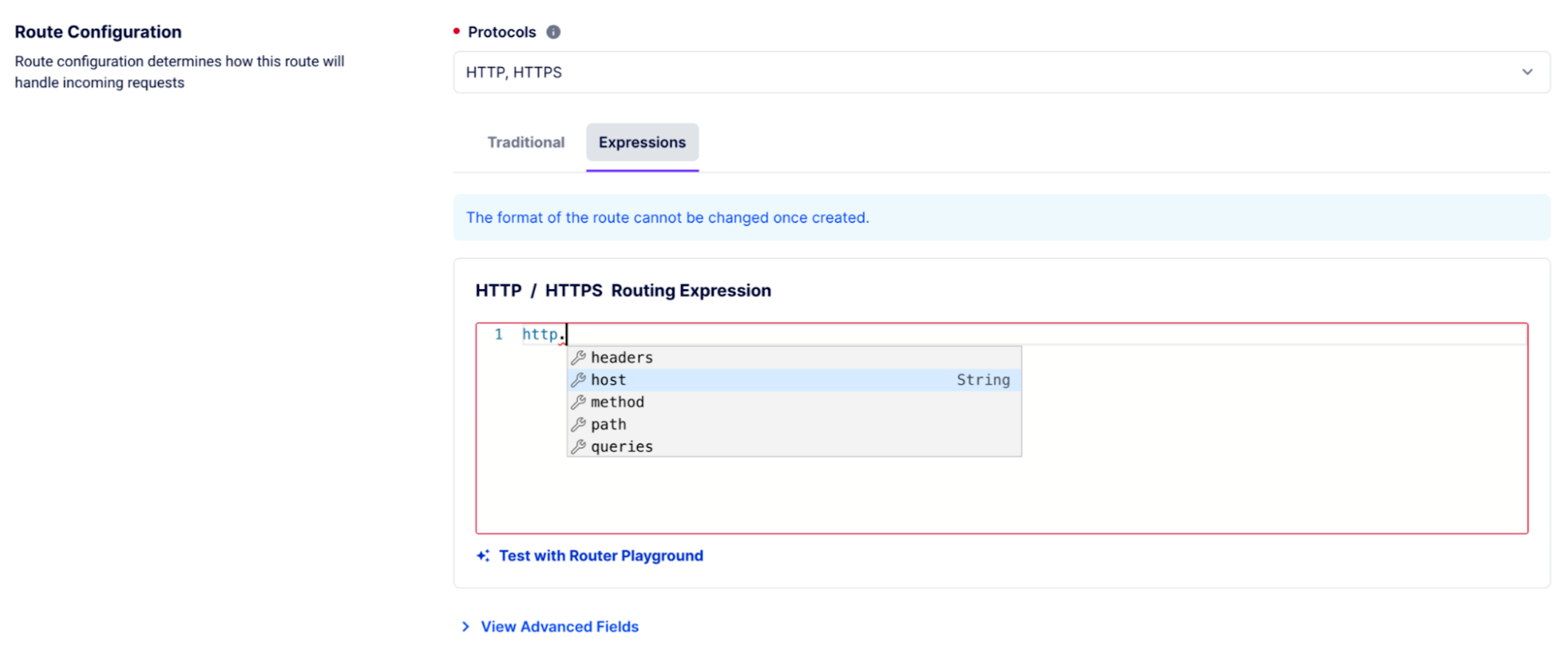This screenshot has height=668, width=1568.
Task: Click the View Advanced Fields link
Action: [559, 626]
